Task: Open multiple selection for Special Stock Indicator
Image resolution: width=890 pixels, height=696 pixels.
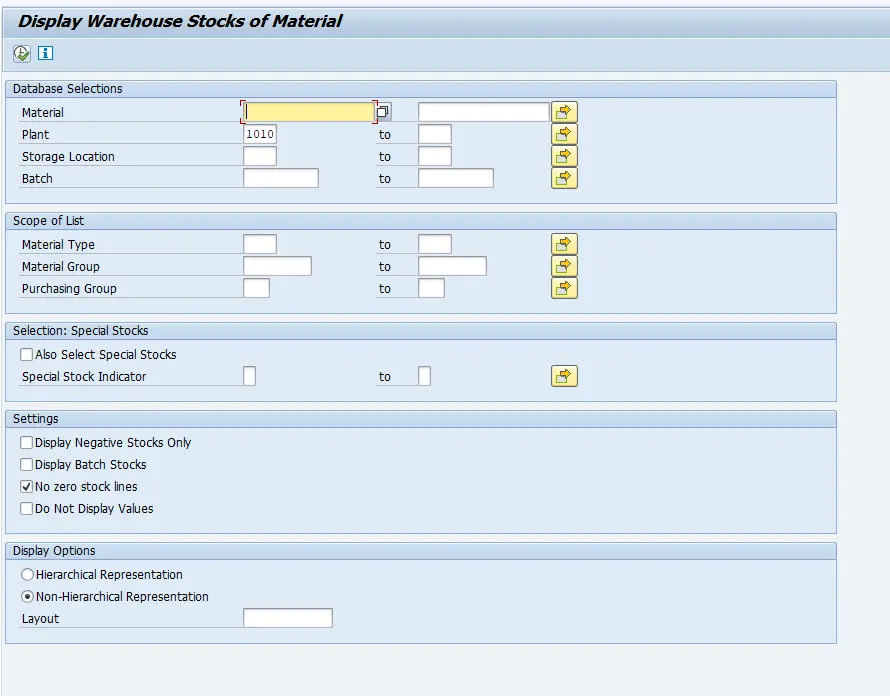Action: (564, 376)
